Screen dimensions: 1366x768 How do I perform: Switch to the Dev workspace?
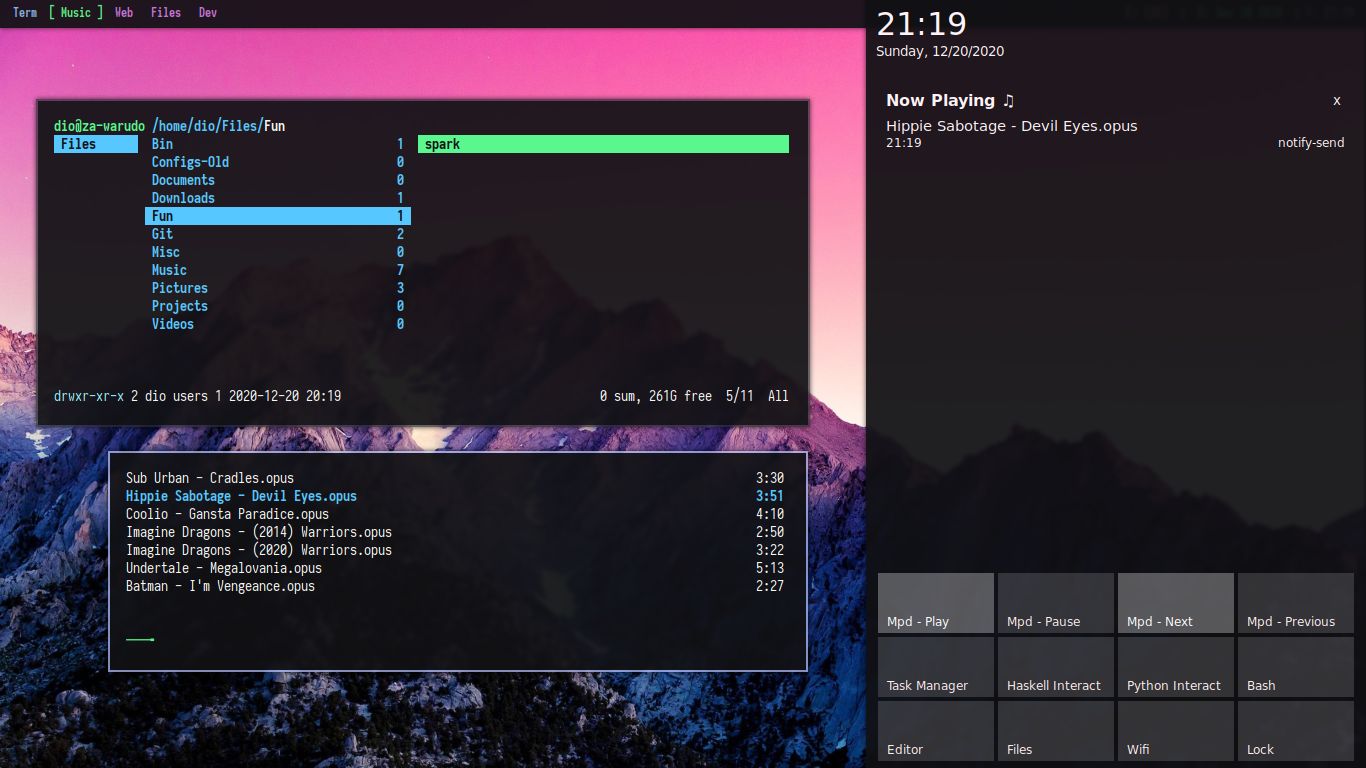coord(207,12)
